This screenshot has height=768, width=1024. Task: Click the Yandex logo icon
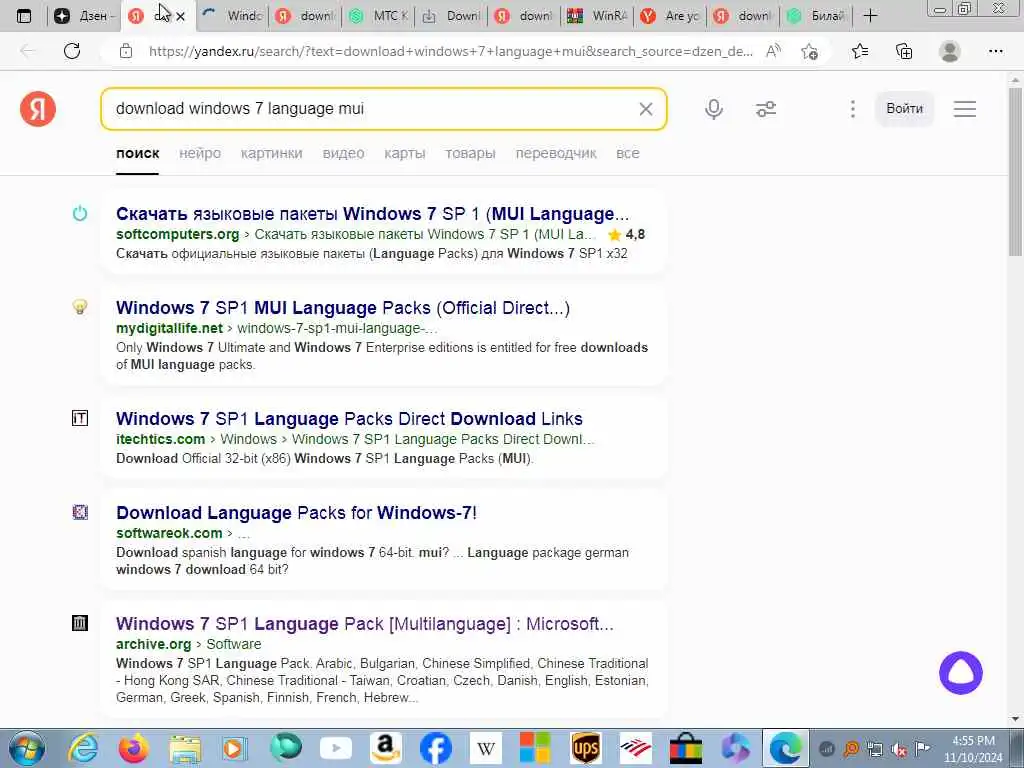(x=38, y=108)
